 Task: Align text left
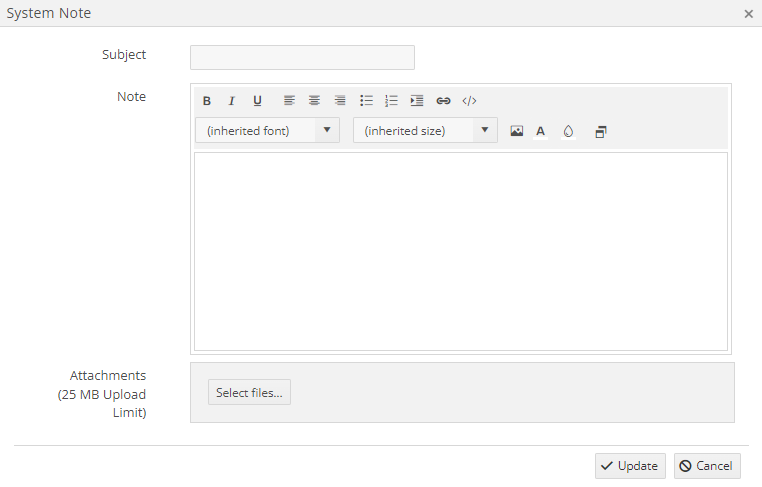coord(289,101)
